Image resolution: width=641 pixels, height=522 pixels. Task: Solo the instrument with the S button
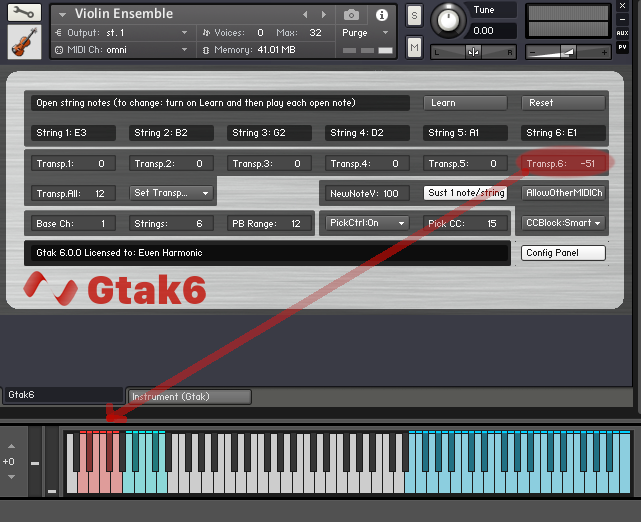coord(415,16)
